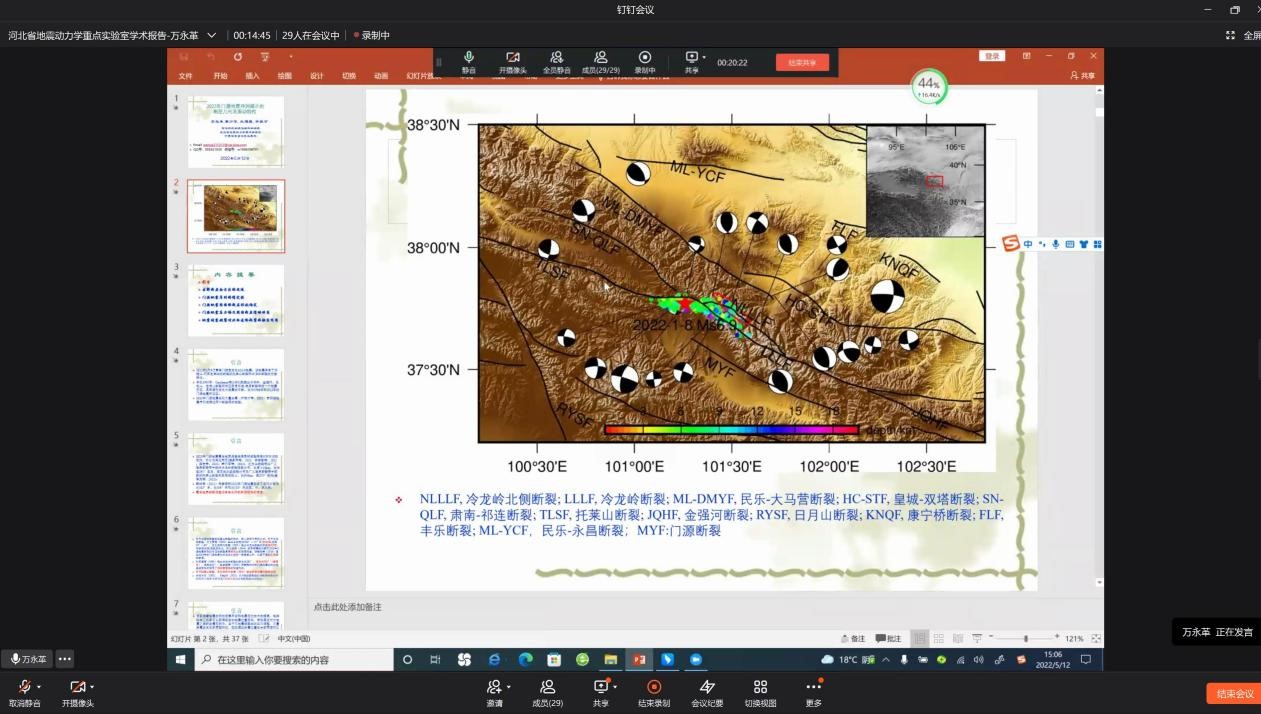Click the 邀请 invite icon
The height and width of the screenshot is (714, 1261).
click(x=494, y=687)
